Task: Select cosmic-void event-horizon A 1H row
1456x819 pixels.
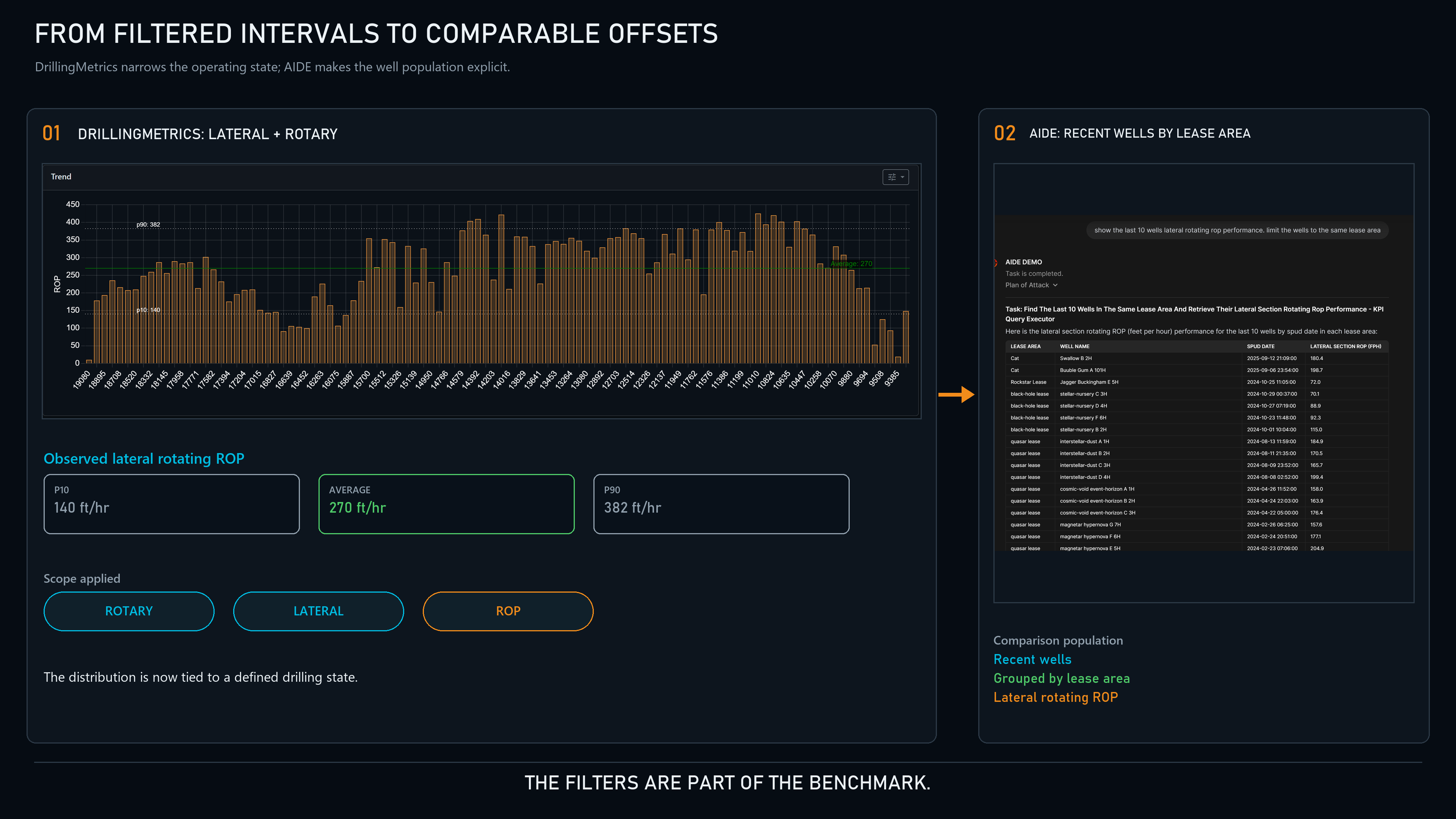Action: click(x=1197, y=489)
